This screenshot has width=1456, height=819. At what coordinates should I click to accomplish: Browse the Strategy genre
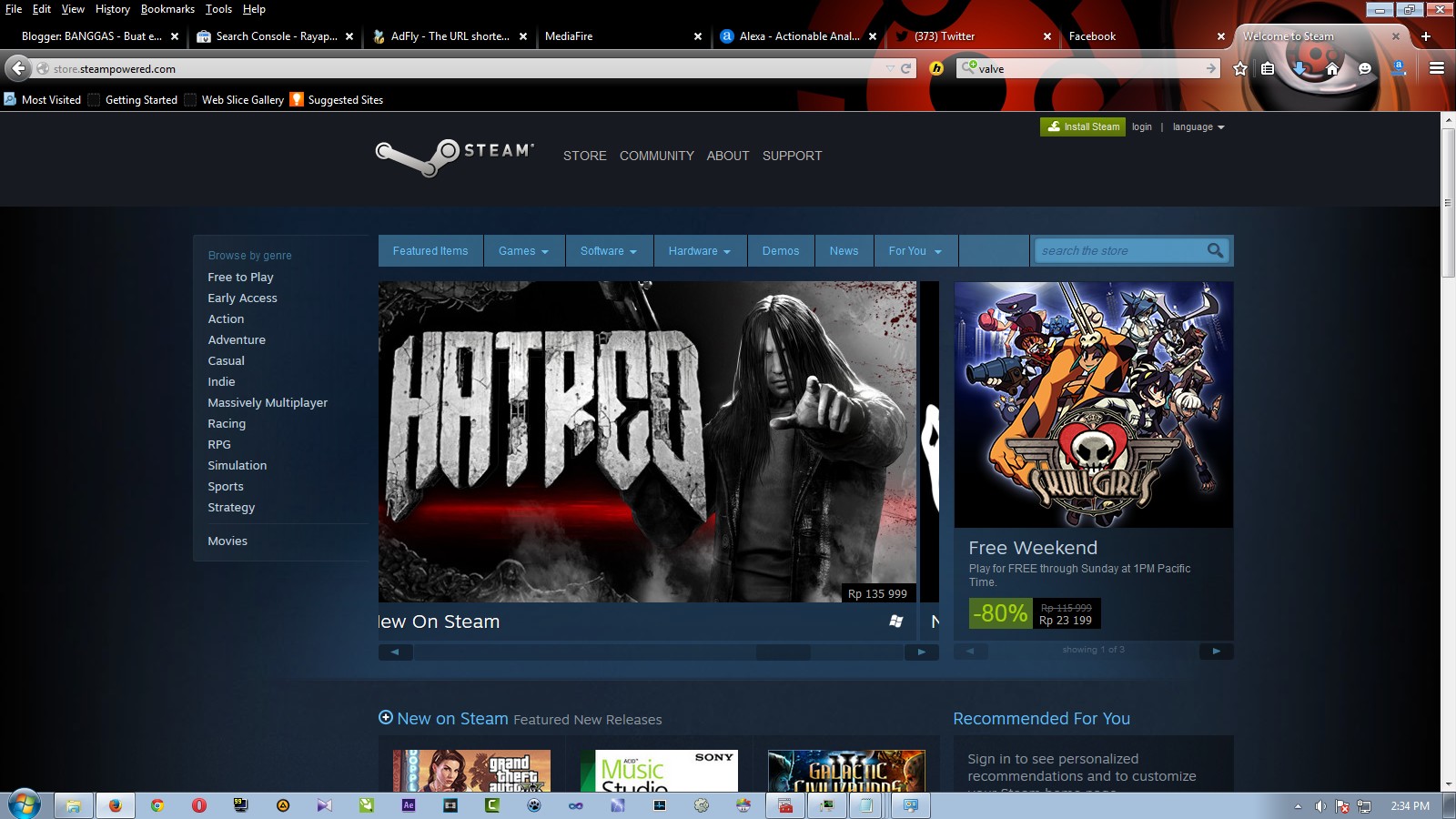(x=231, y=507)
